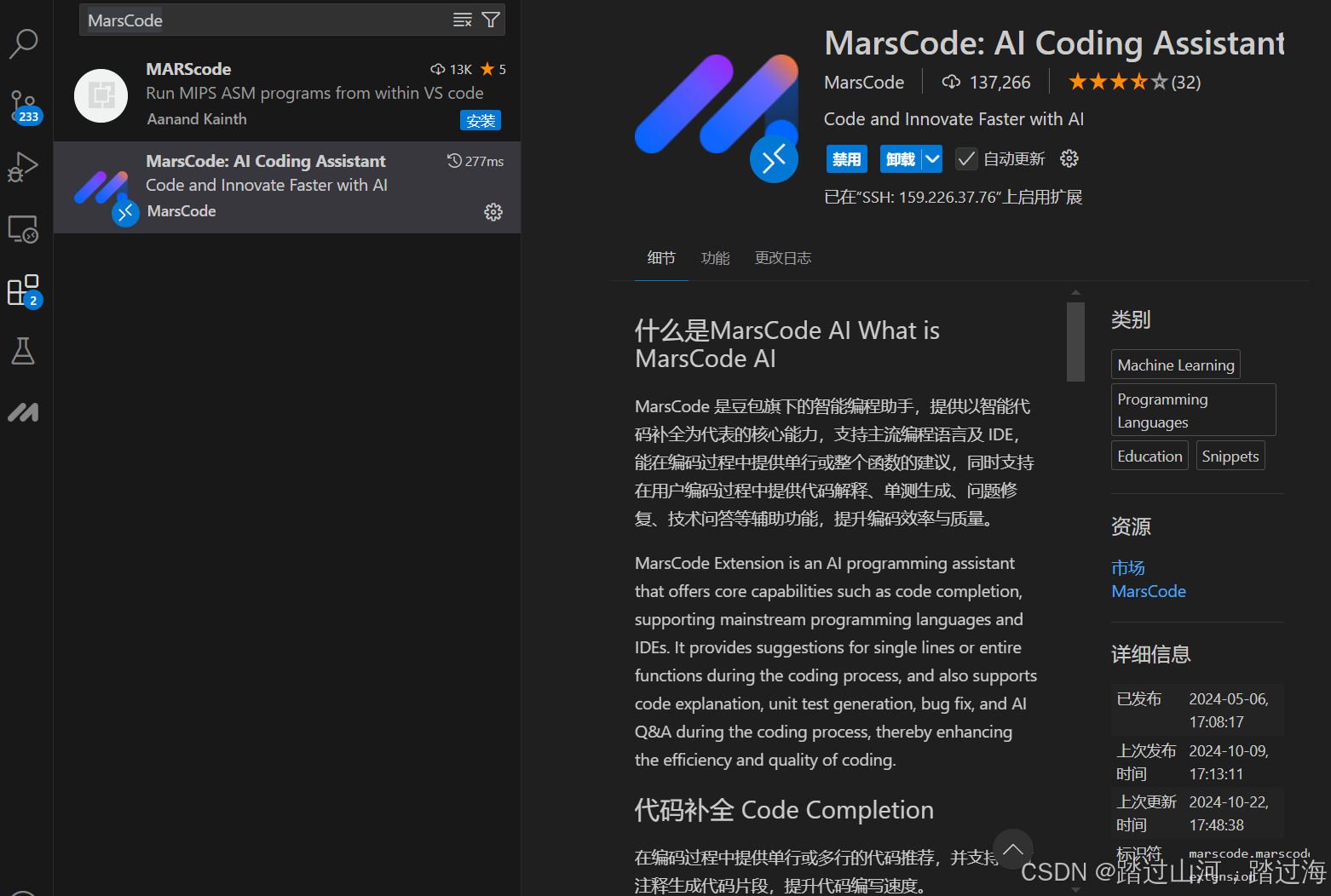Click the MARScode extension logo thumbnail
The height and width of the screenshot is (896, 1331).
click(101, 95)
